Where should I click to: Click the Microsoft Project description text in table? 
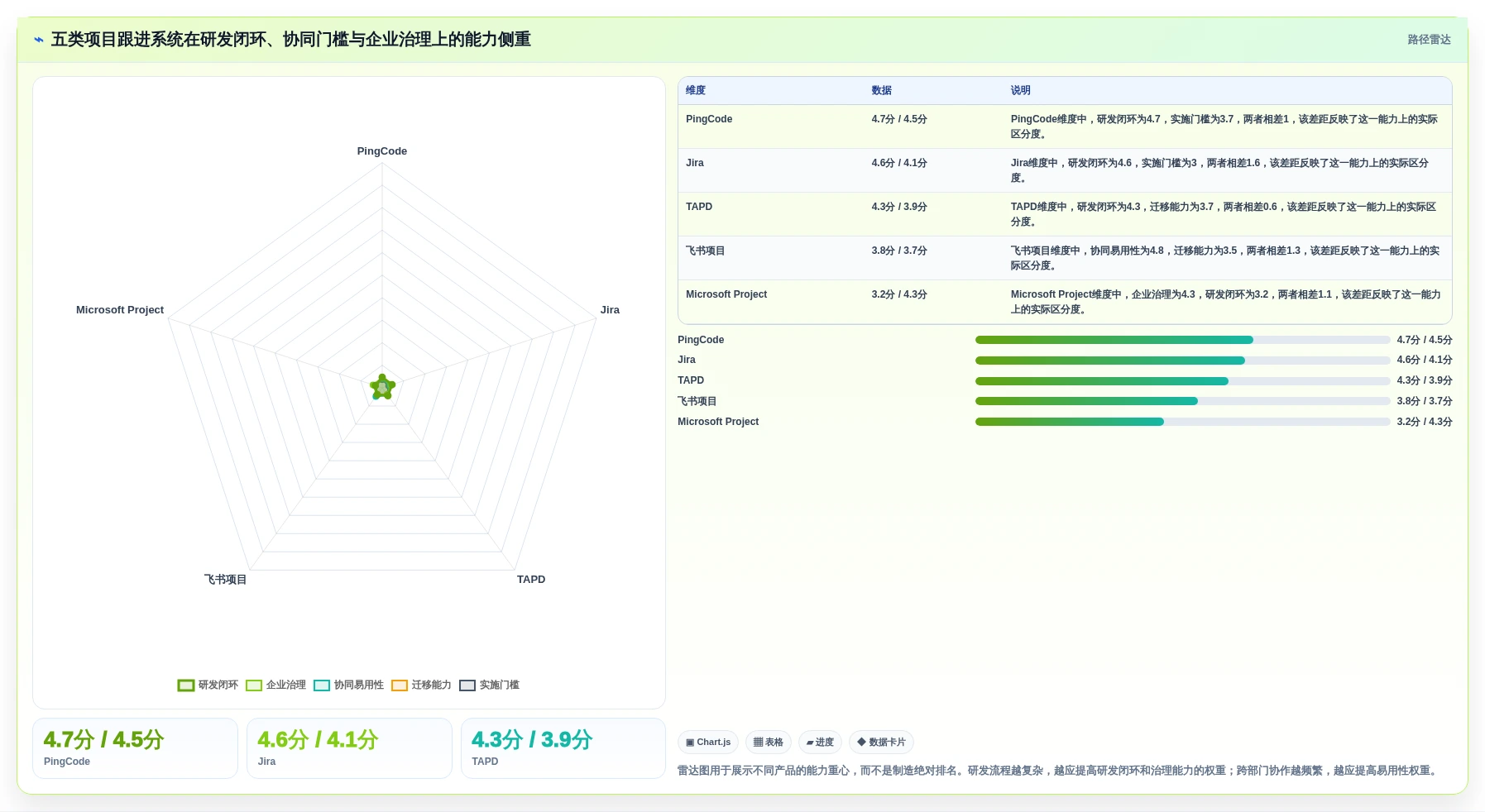pos(1226,302)
